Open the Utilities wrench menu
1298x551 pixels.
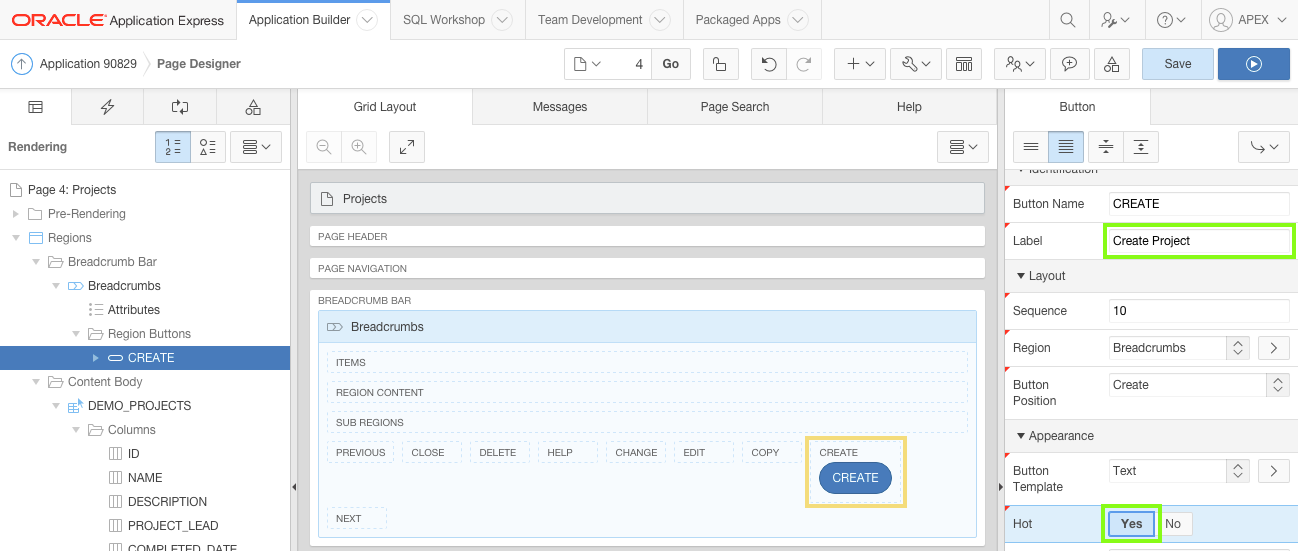[x=916, y=64]
